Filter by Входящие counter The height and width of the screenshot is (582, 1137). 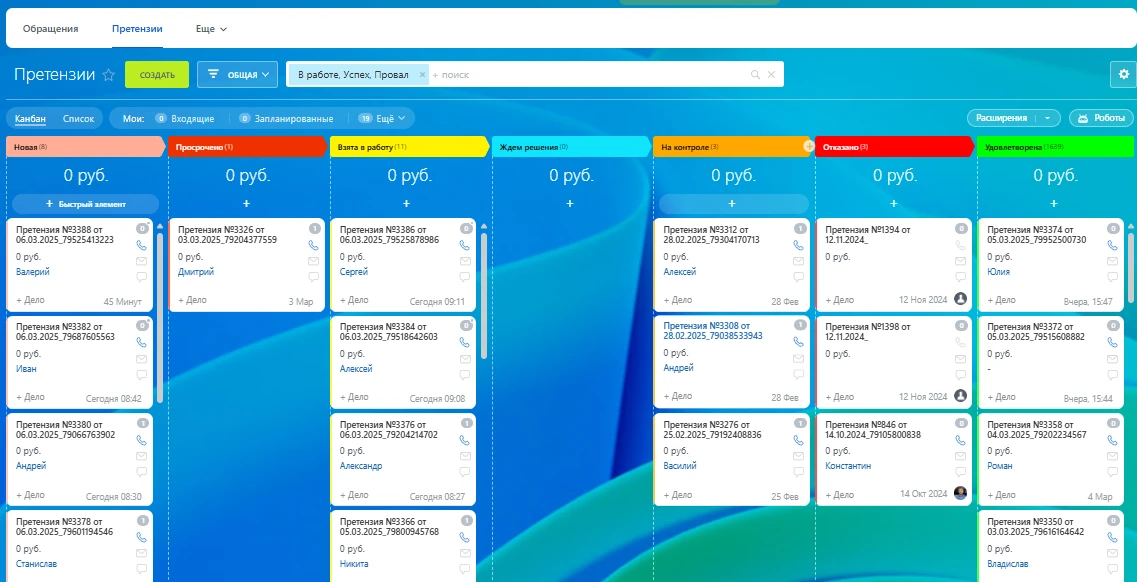tap(185, 118)
